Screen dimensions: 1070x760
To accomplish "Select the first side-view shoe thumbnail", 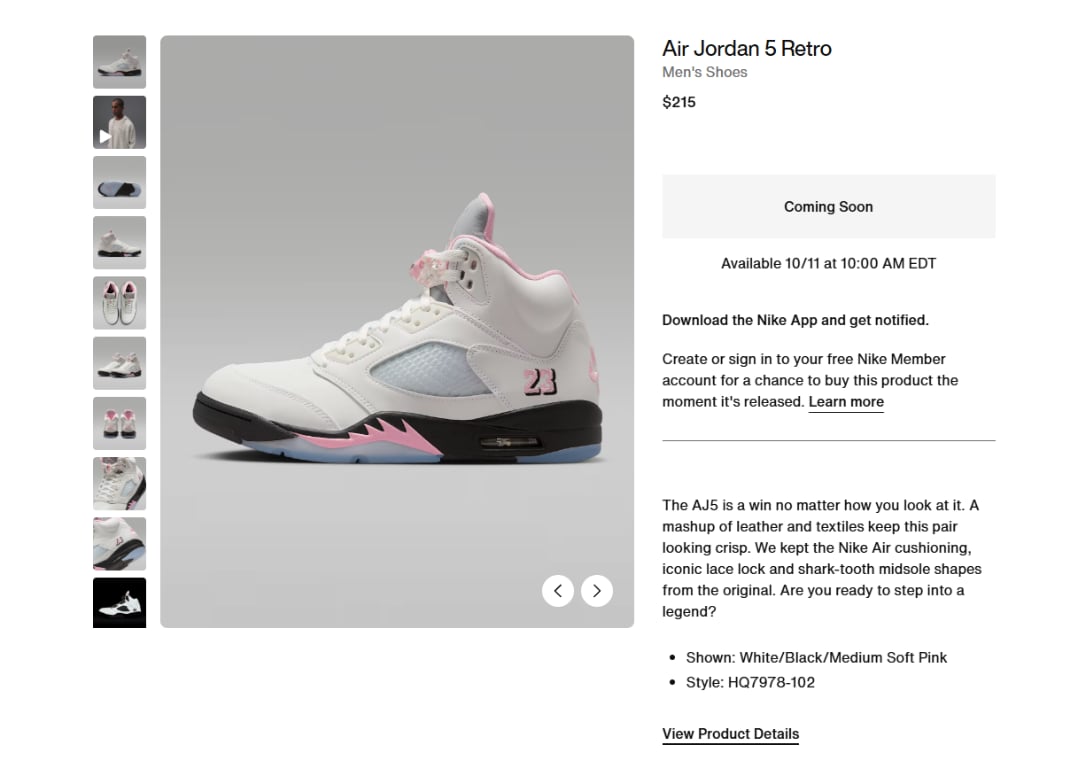I will [119, 62].
